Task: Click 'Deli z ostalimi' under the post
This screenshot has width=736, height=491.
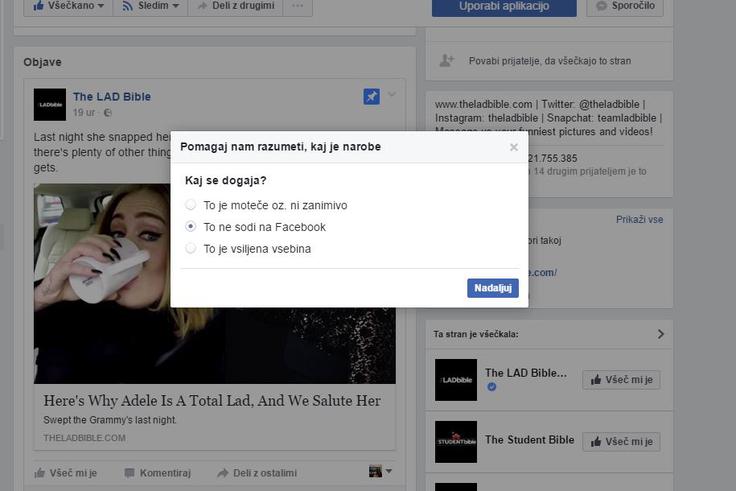Action: click(257, 473)
